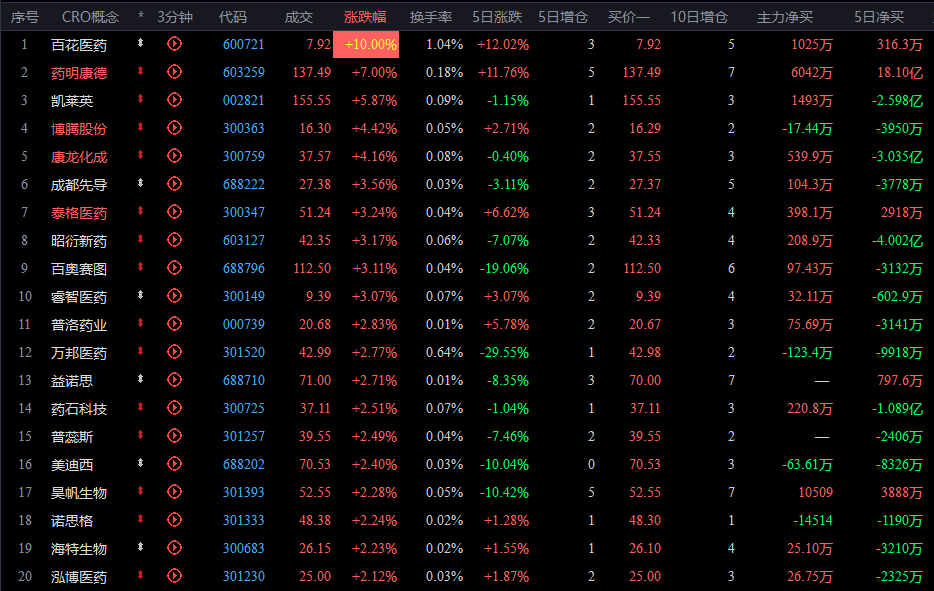Screen dimensions: 934x591
Task: Click the 10日增仓 column header
Action: coord(699,17)
